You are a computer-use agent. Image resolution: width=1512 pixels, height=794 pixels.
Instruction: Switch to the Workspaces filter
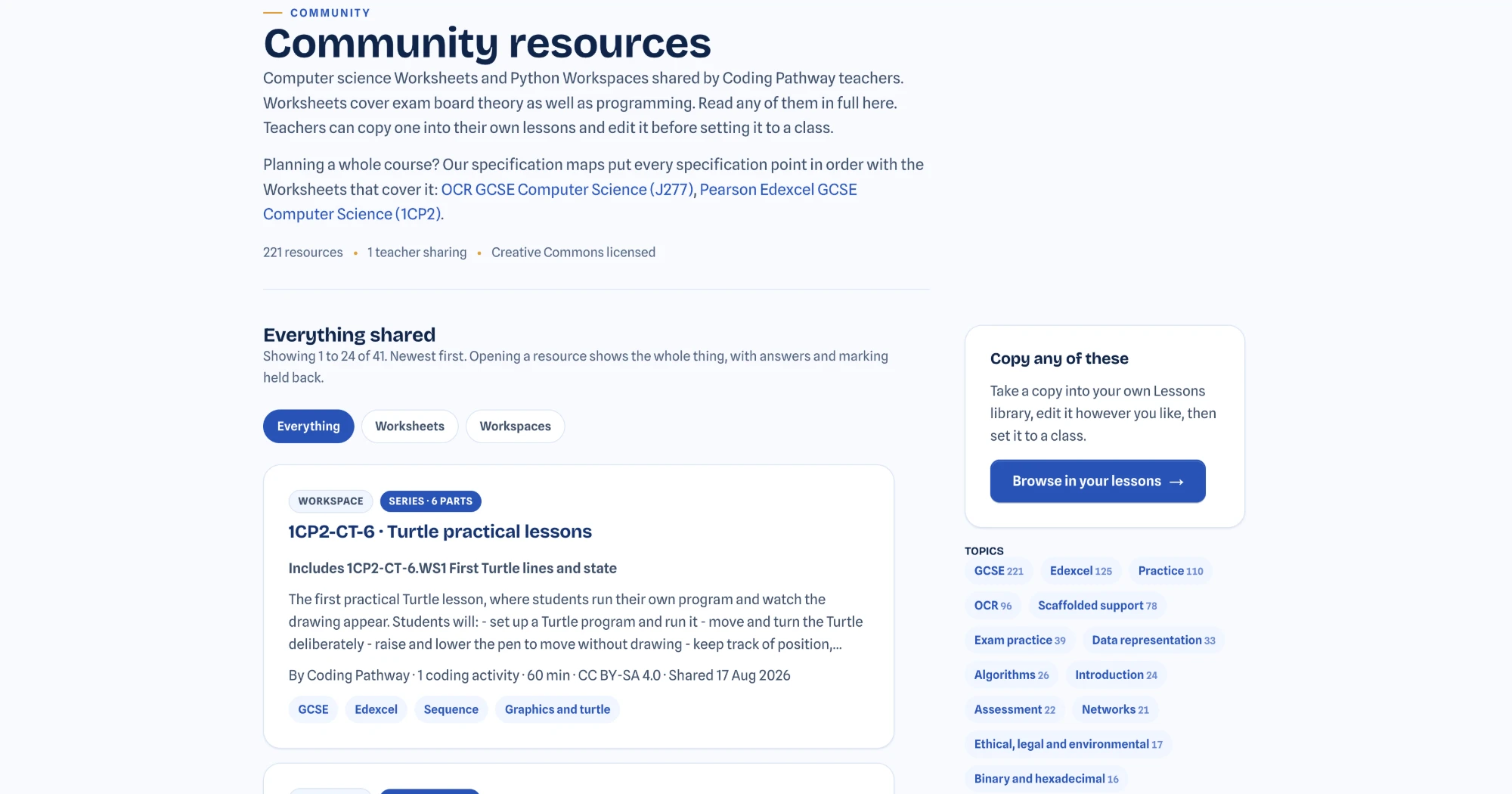516,426
